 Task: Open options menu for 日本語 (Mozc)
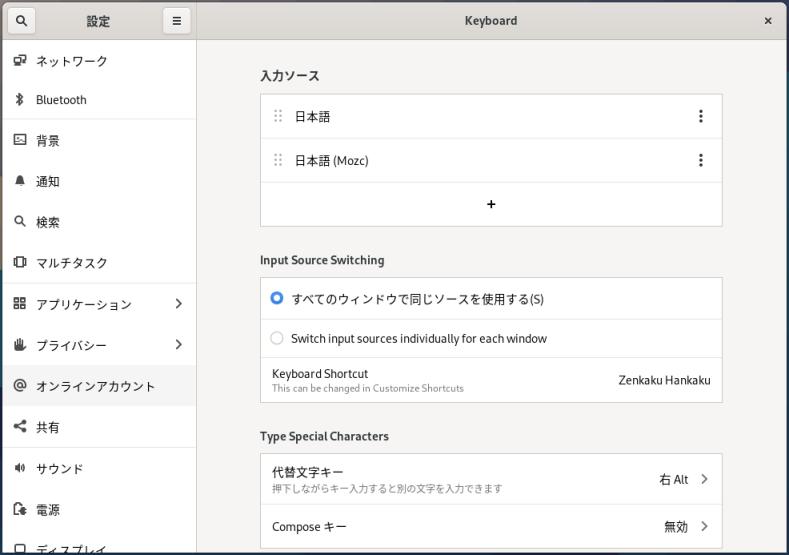[700, 160]
